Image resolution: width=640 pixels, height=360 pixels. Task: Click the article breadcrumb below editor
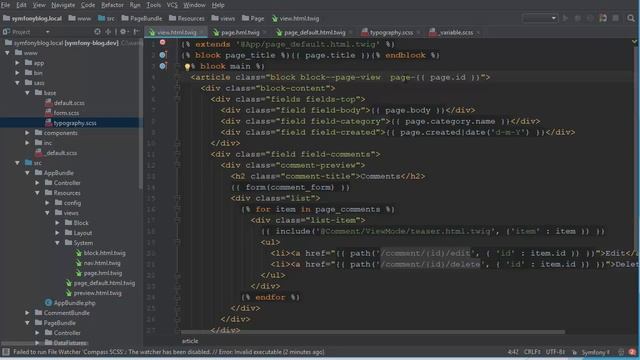tap(190, 341)
